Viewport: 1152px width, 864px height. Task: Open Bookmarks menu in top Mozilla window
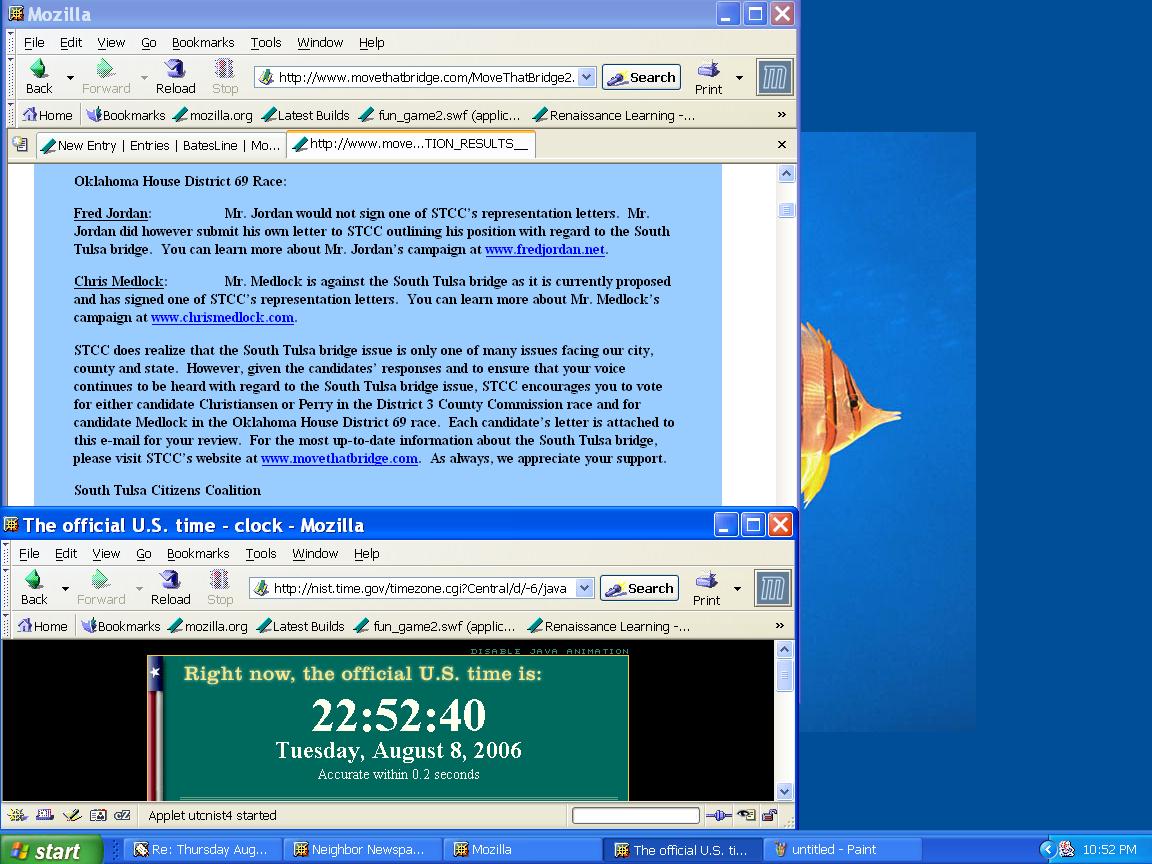click(x=203, y=43)
